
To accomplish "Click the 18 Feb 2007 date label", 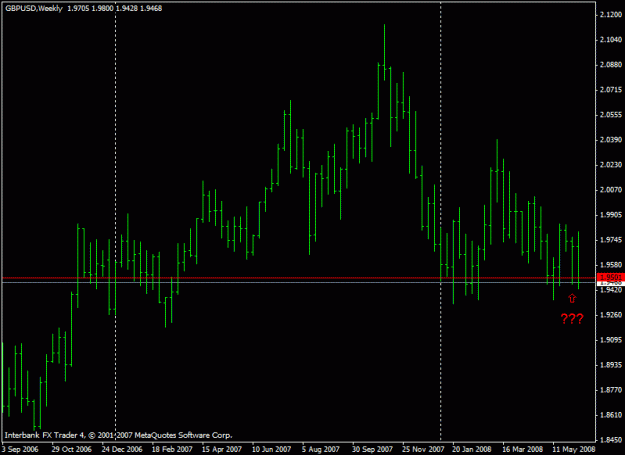I will click(172, 449).
